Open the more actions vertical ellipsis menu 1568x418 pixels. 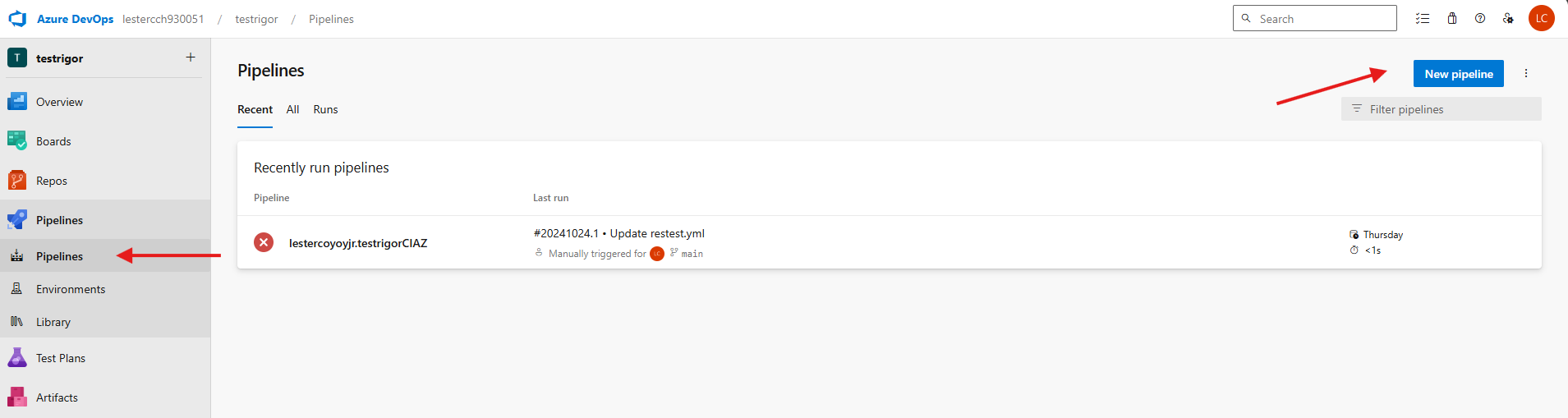(1526, 73)
